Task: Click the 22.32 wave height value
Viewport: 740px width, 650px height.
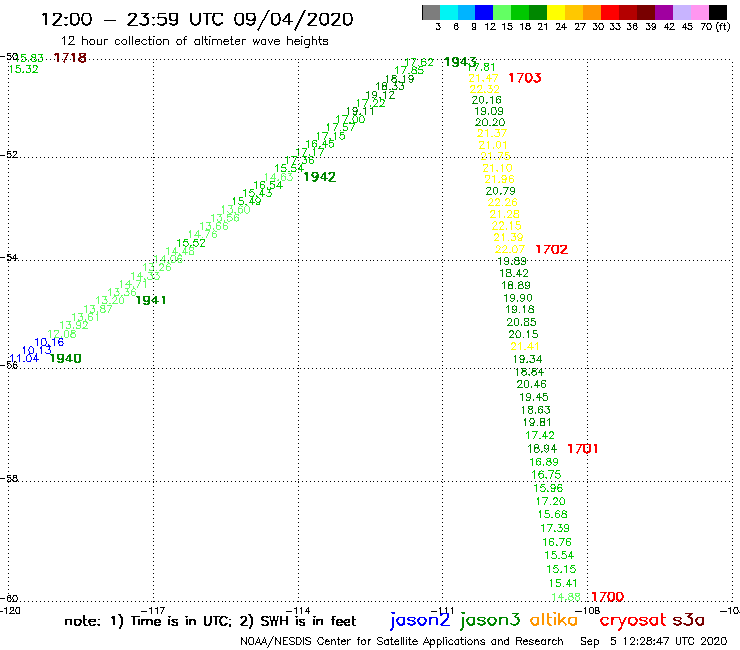Action: pyautogui.click(x=484, y=89)
